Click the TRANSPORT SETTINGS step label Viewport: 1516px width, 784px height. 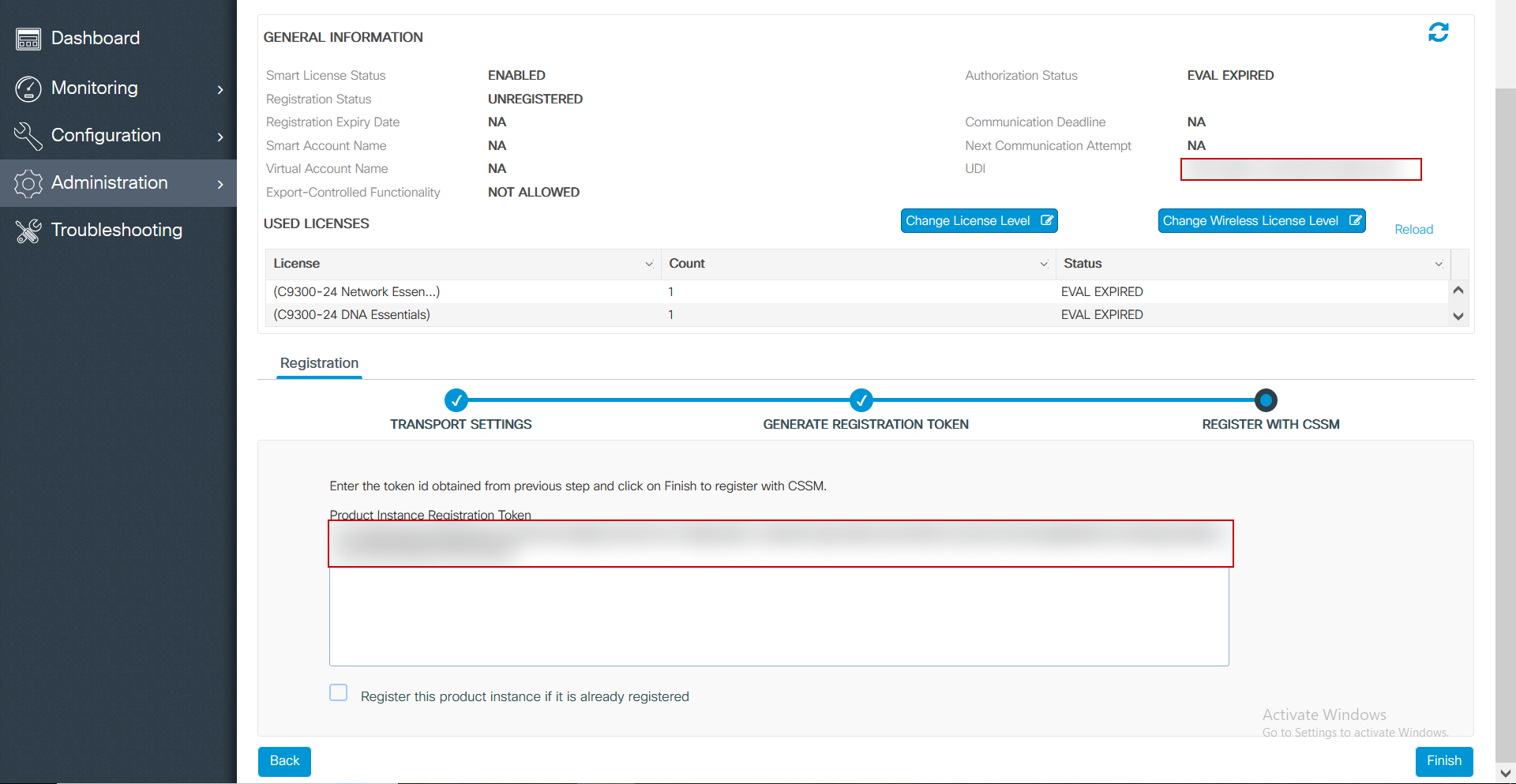[x=461, y=424]
